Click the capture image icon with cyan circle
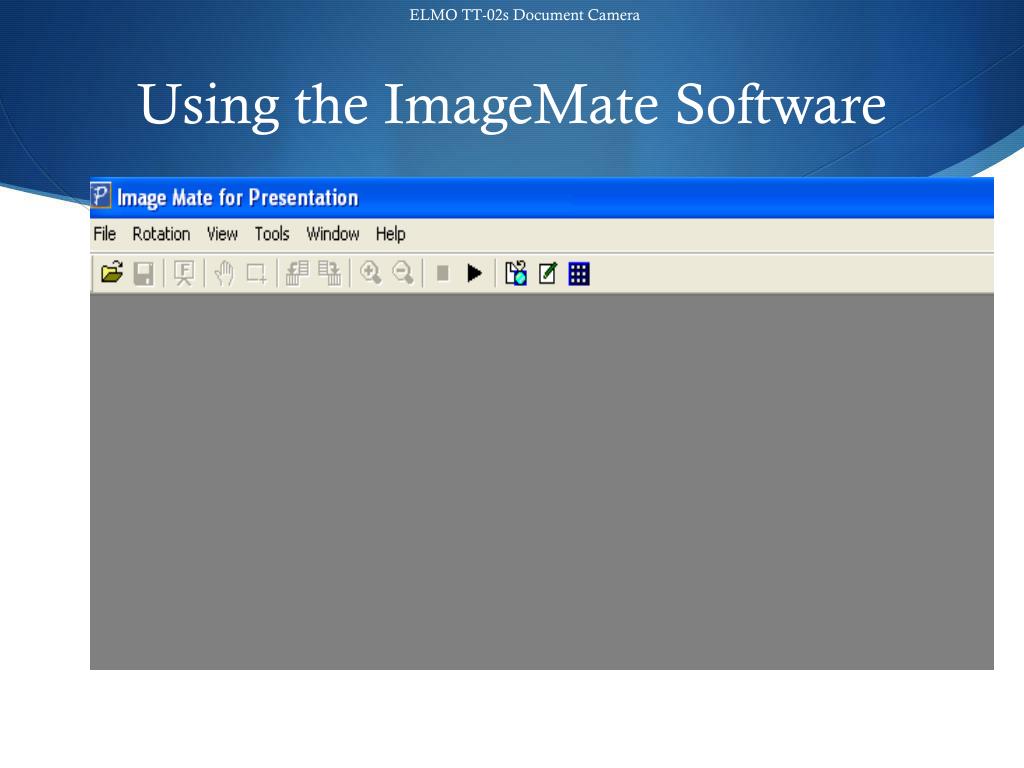This screenshot has width=1024, height=768. click(516, 273)
